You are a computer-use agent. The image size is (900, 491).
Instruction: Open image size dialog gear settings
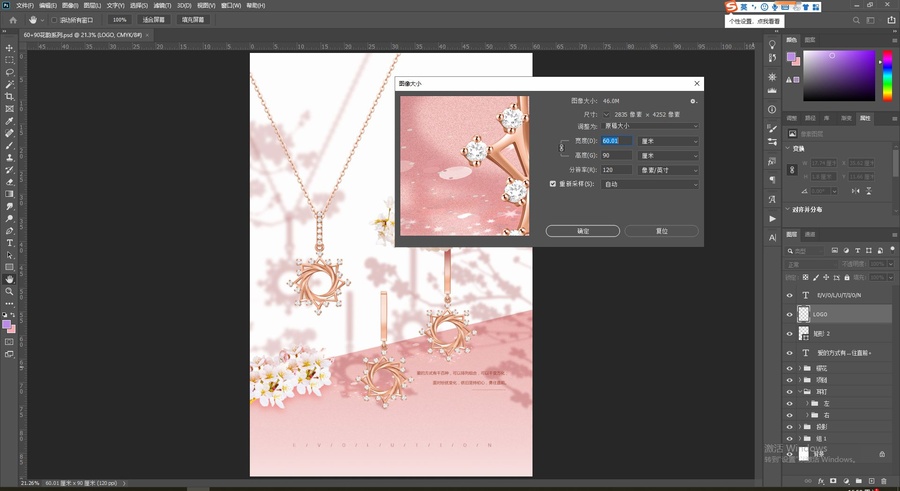(693, 101)
